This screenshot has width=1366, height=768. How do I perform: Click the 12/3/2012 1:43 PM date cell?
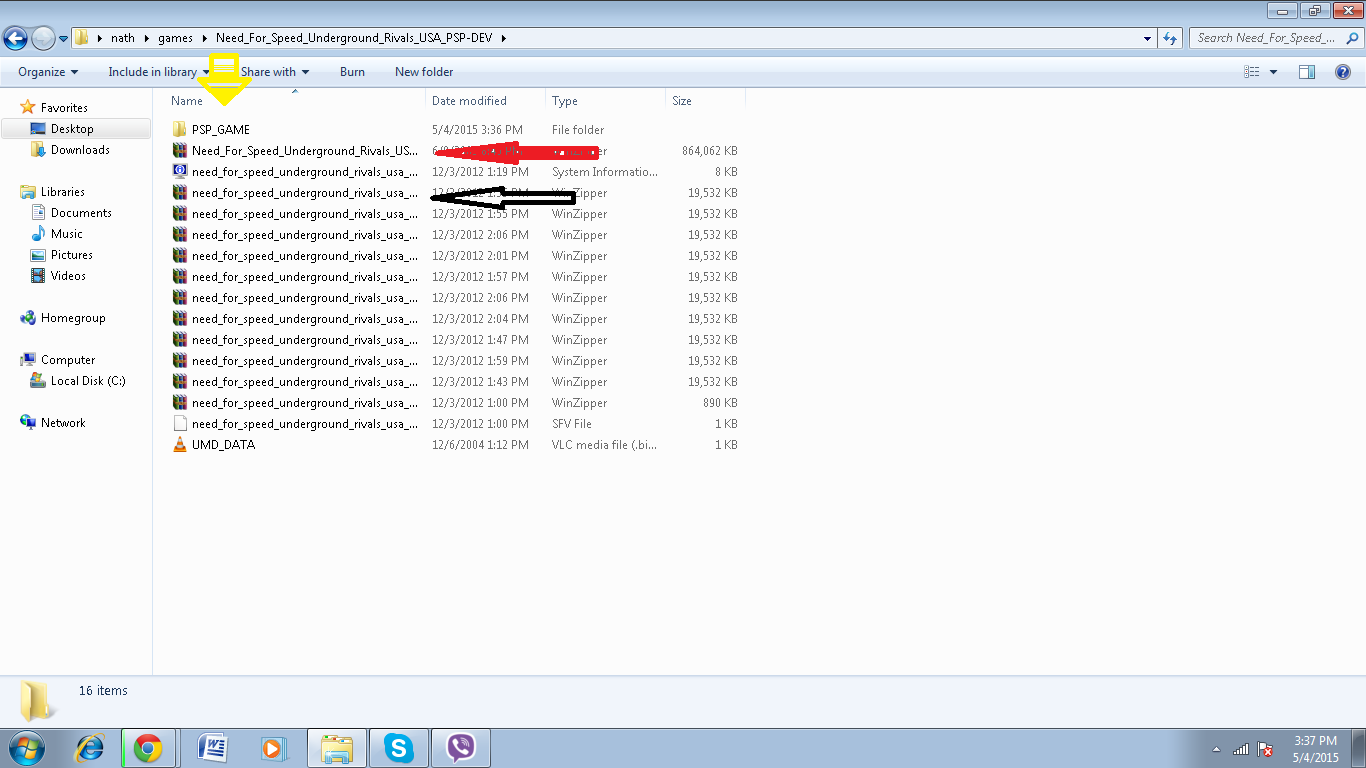coord(480,382)
